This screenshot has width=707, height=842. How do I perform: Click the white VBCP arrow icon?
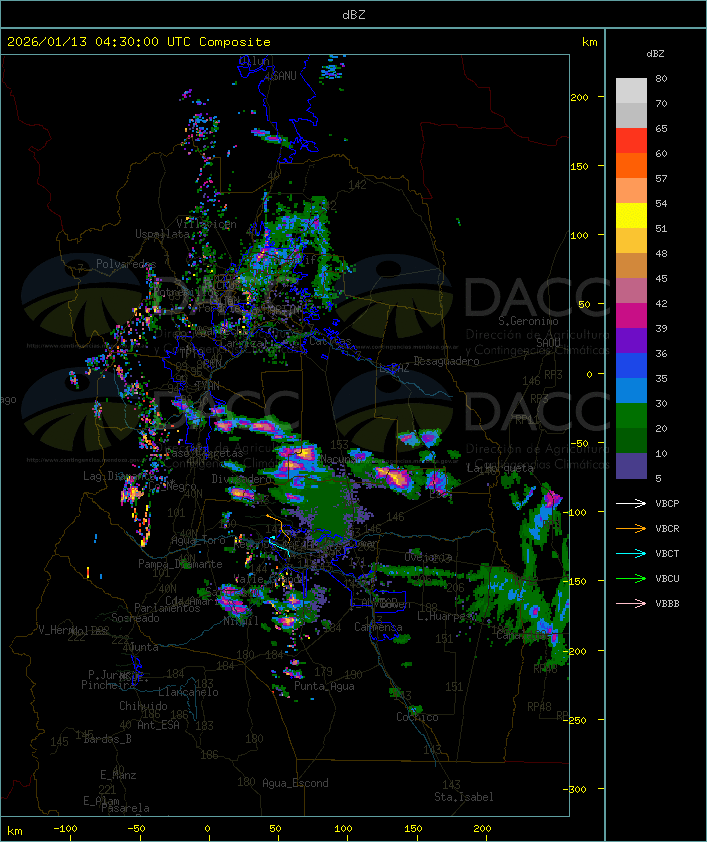[x=632, y=504]
